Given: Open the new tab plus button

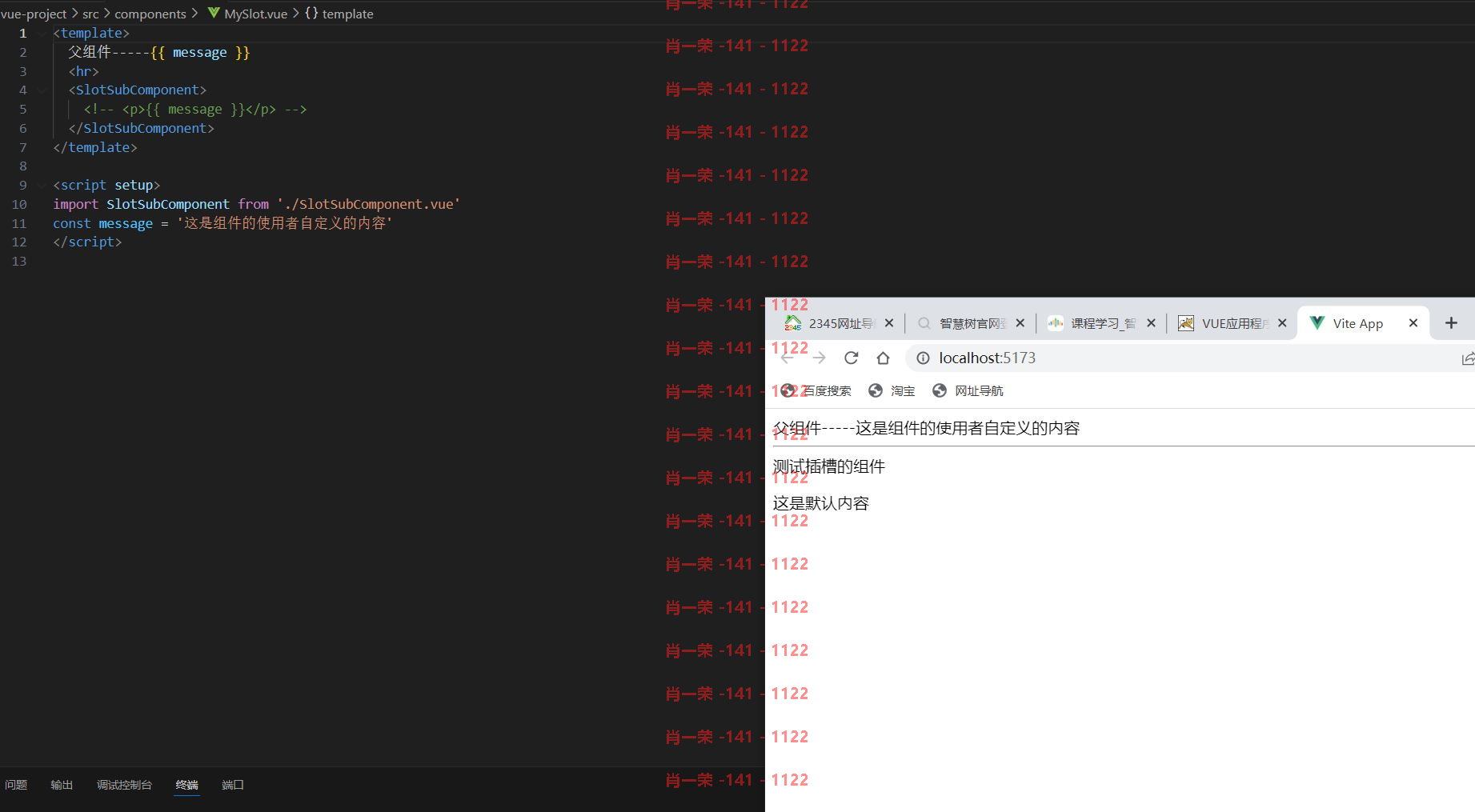Looking at the screenshot, I should click(1451, 322).
